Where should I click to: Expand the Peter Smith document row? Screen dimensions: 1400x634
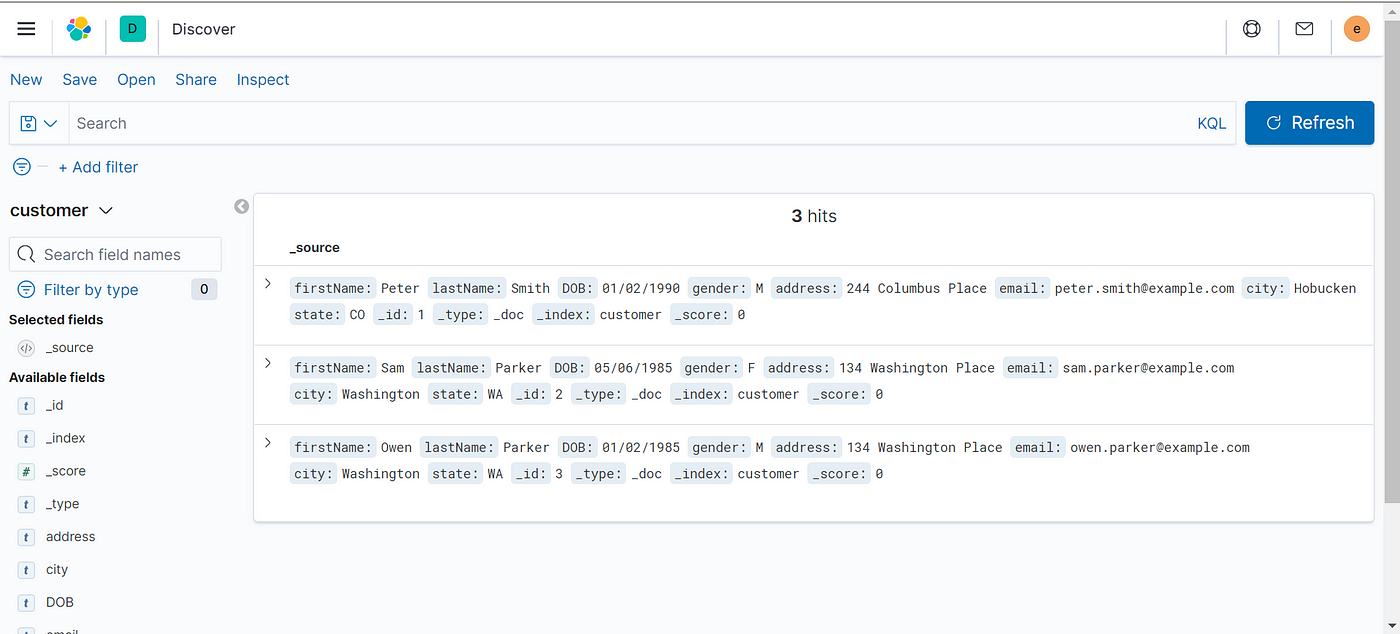pos(268,284)
